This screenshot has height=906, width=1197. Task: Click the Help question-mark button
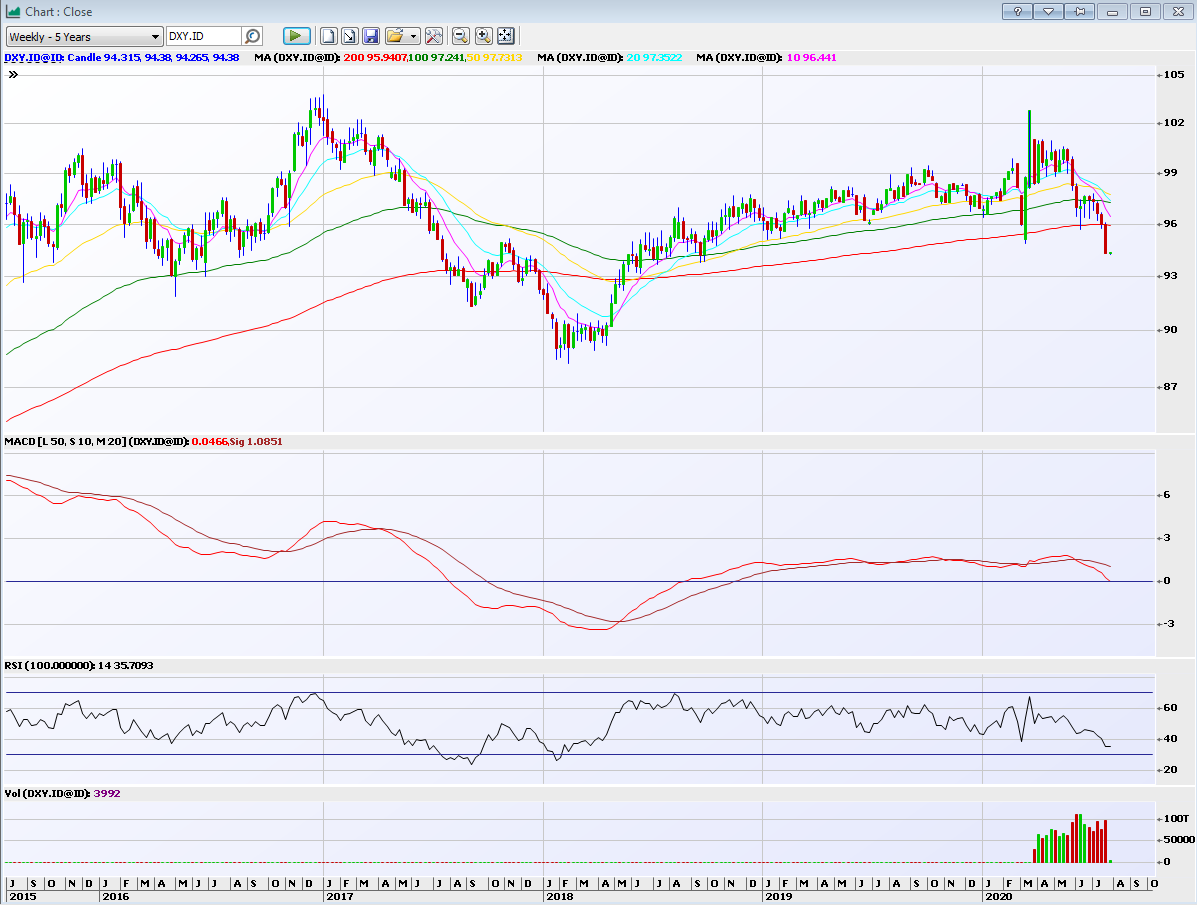tap(1017, 11)
